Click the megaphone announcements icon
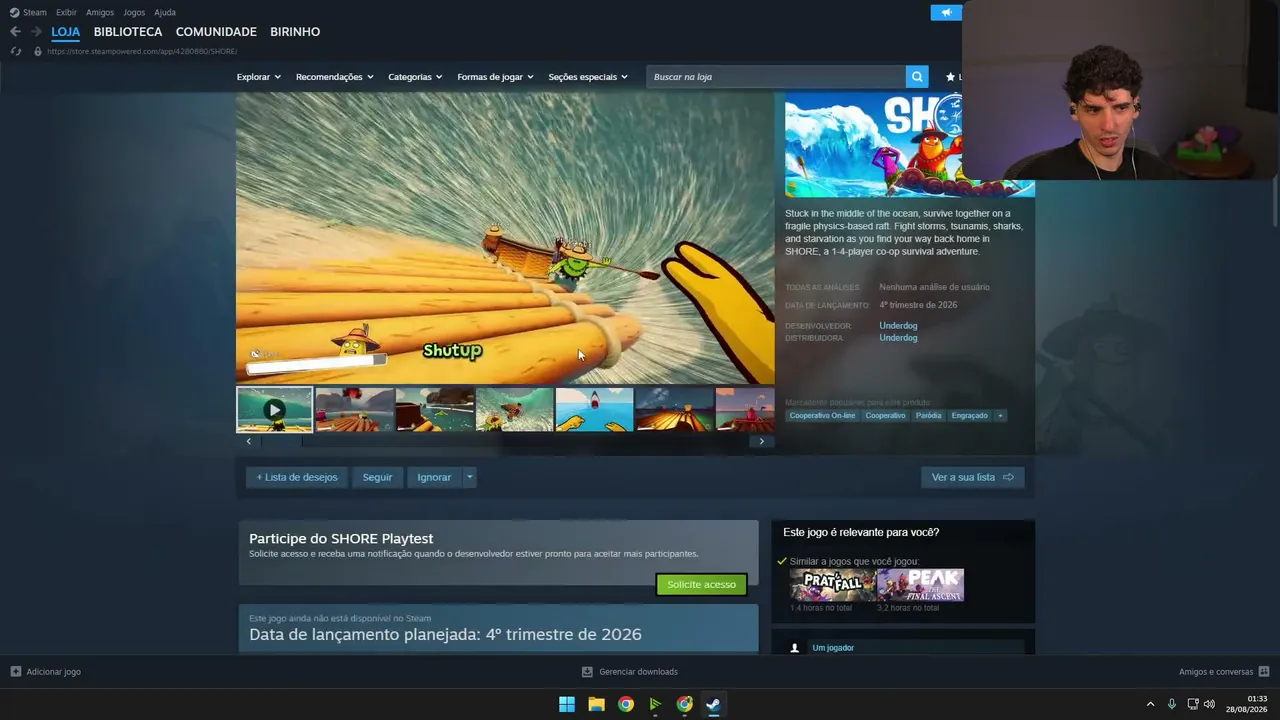Image resolution: width=1280 pixels, height=720 pixels. point(946,12)
